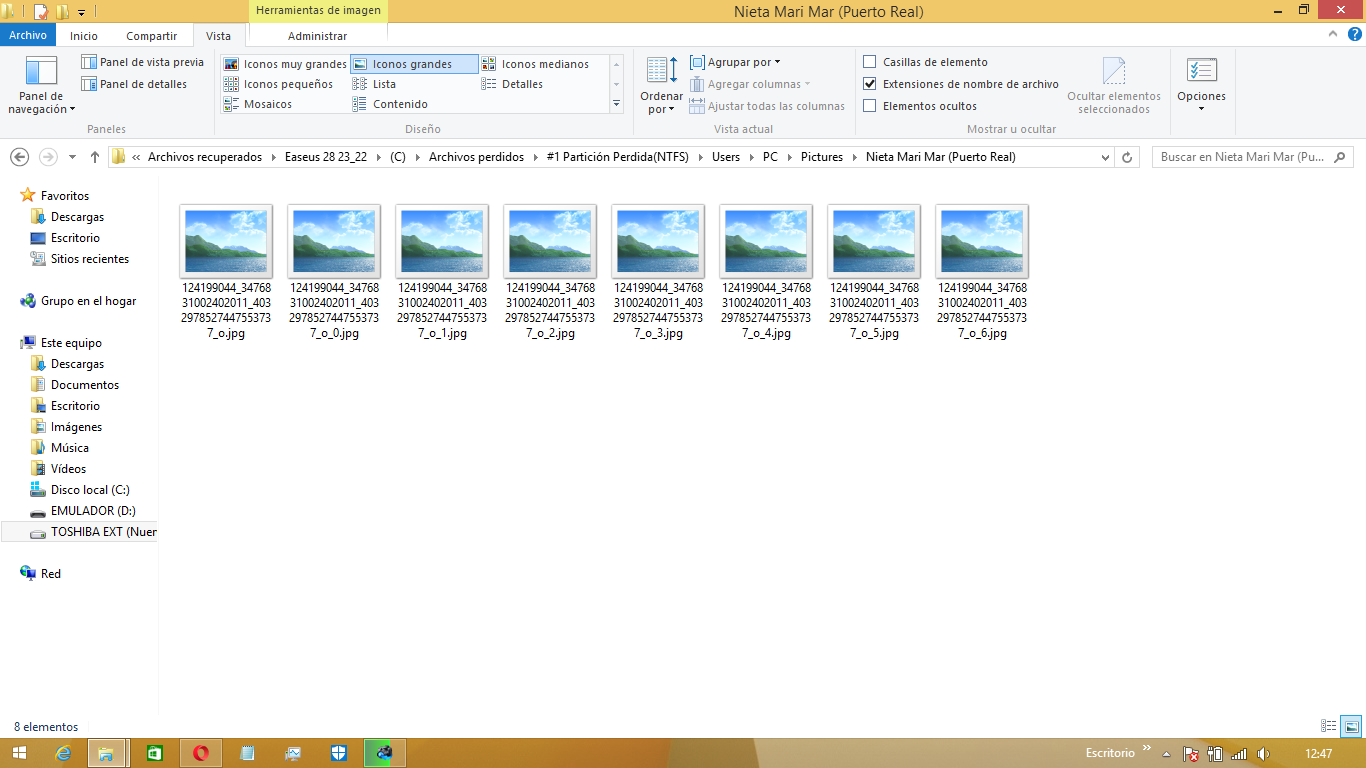The height and width of the screenshot is (768, 1366).
Task: Switch to details view in the status bar
Action: (1329, 726)
